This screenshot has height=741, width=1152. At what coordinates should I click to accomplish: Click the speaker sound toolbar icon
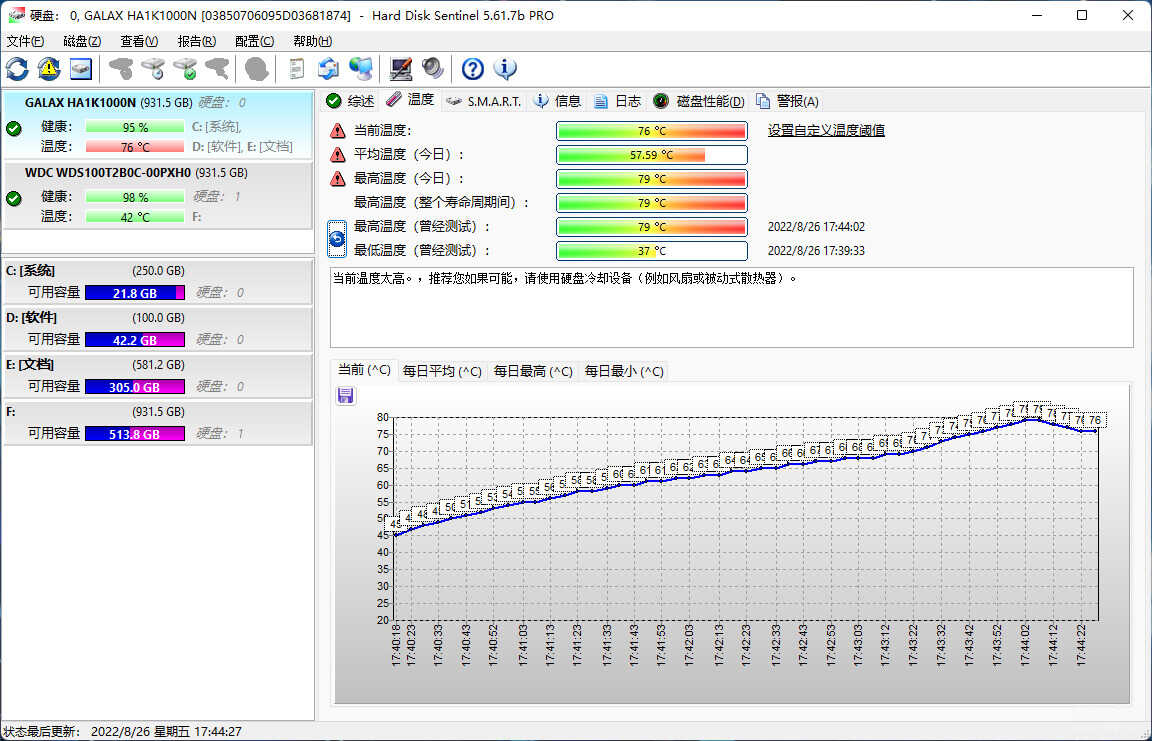click(x=433, y=69)
